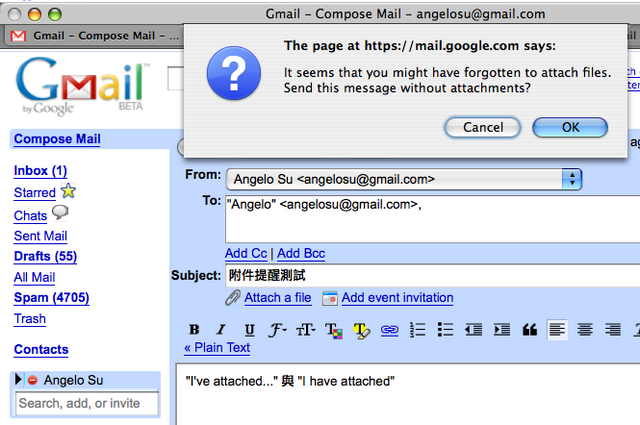Click the Angelo Su chat name
The image size is (640, 425).
click(x=73, y=380)
